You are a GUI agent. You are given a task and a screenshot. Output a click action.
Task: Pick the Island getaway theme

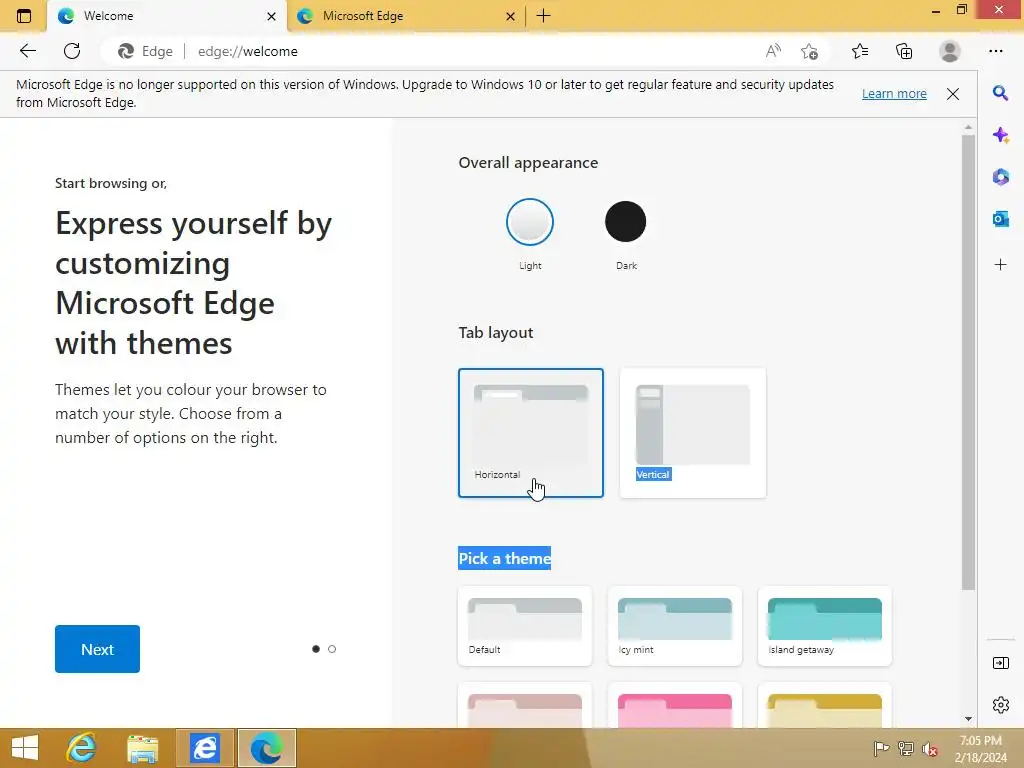click(x=825, y=626)
